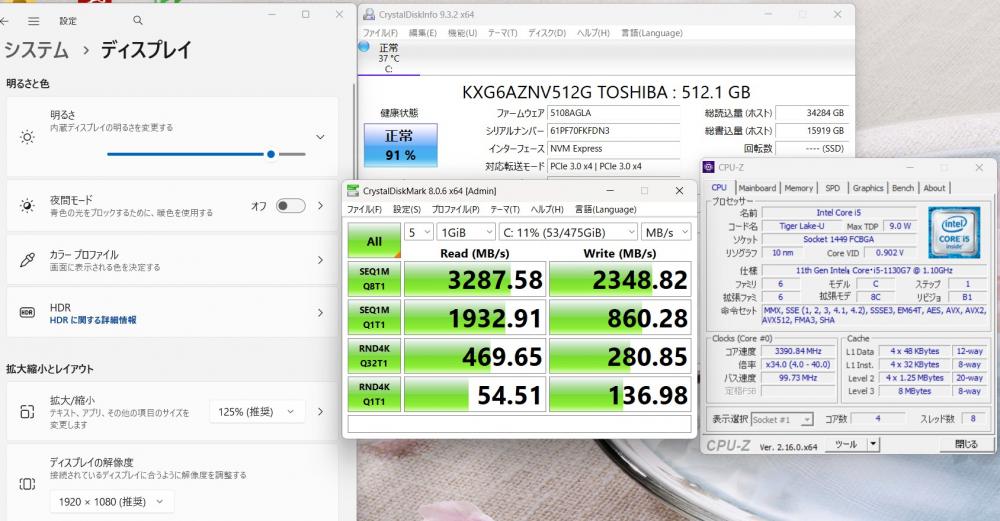Open the Settings hamburger navigation menu
The image size is (1000, 521).
click(34, 21)
